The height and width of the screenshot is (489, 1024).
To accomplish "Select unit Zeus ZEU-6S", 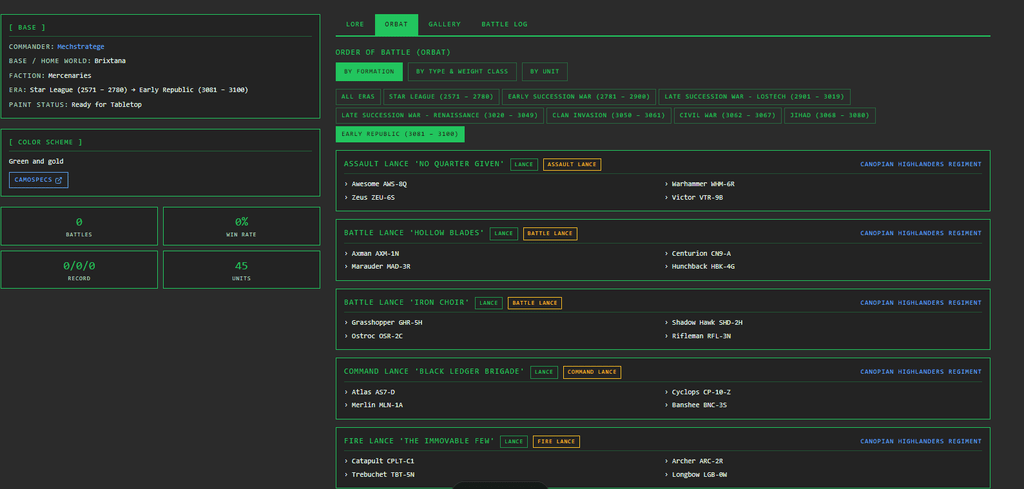I will coord(372,197).
